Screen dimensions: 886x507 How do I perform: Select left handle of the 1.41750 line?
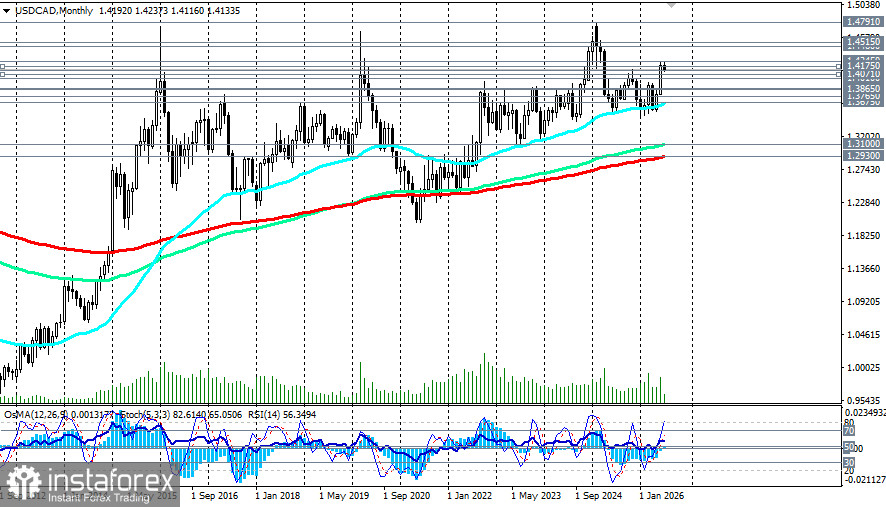(x=2, y=67)
